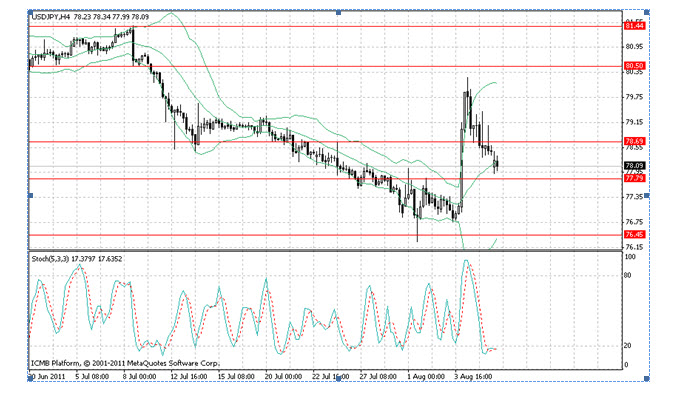Select the 77.79 support level tag
The height and width of the screenshot is (403, 675).
click(x=633, y=178)
